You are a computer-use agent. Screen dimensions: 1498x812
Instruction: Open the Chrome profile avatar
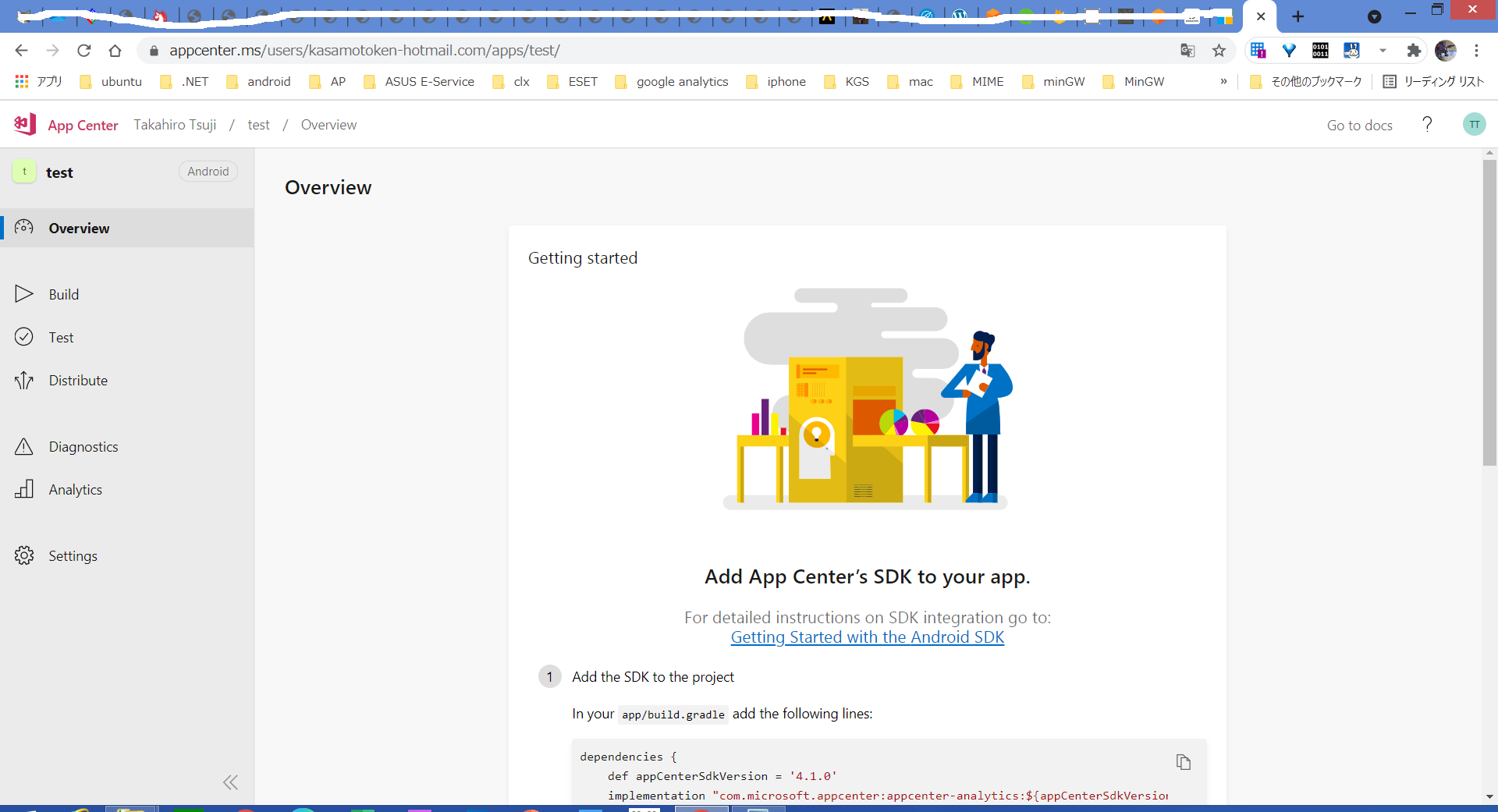1445,51
